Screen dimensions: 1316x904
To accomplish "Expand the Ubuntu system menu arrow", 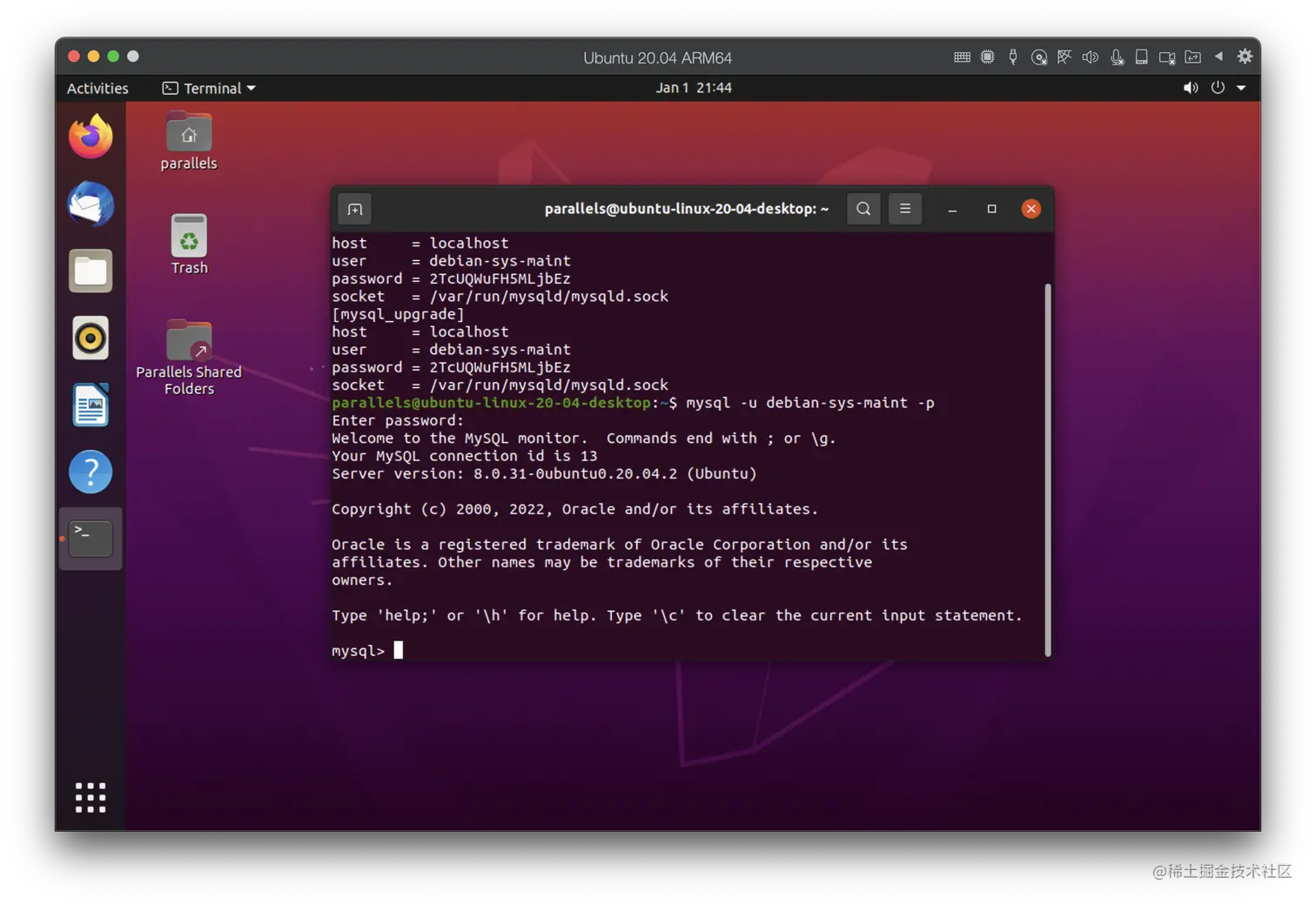I will [1241, 88].
